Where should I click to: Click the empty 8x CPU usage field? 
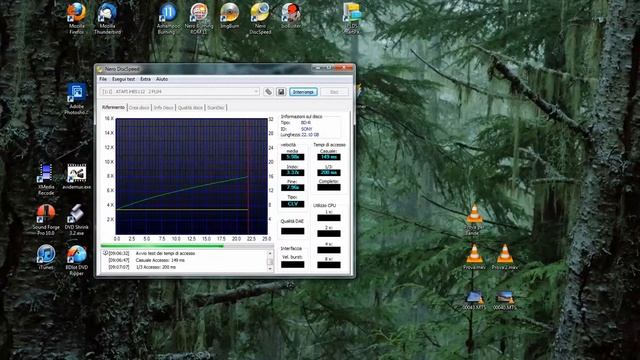[x=329, y=265]
